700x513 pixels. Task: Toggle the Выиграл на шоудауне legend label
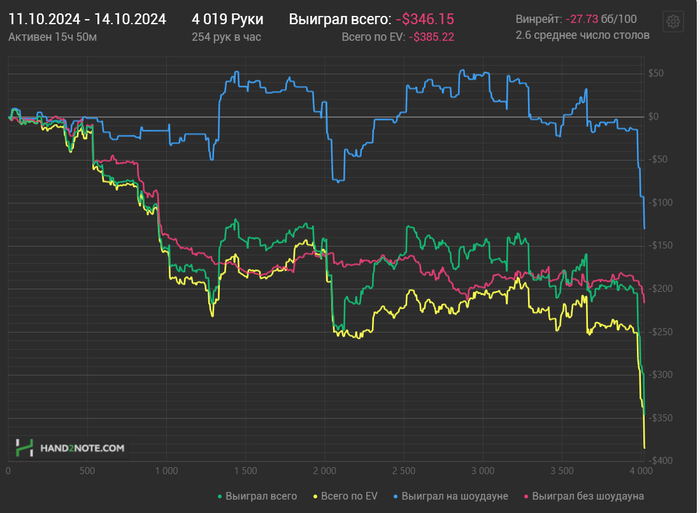tap(456, 496)
